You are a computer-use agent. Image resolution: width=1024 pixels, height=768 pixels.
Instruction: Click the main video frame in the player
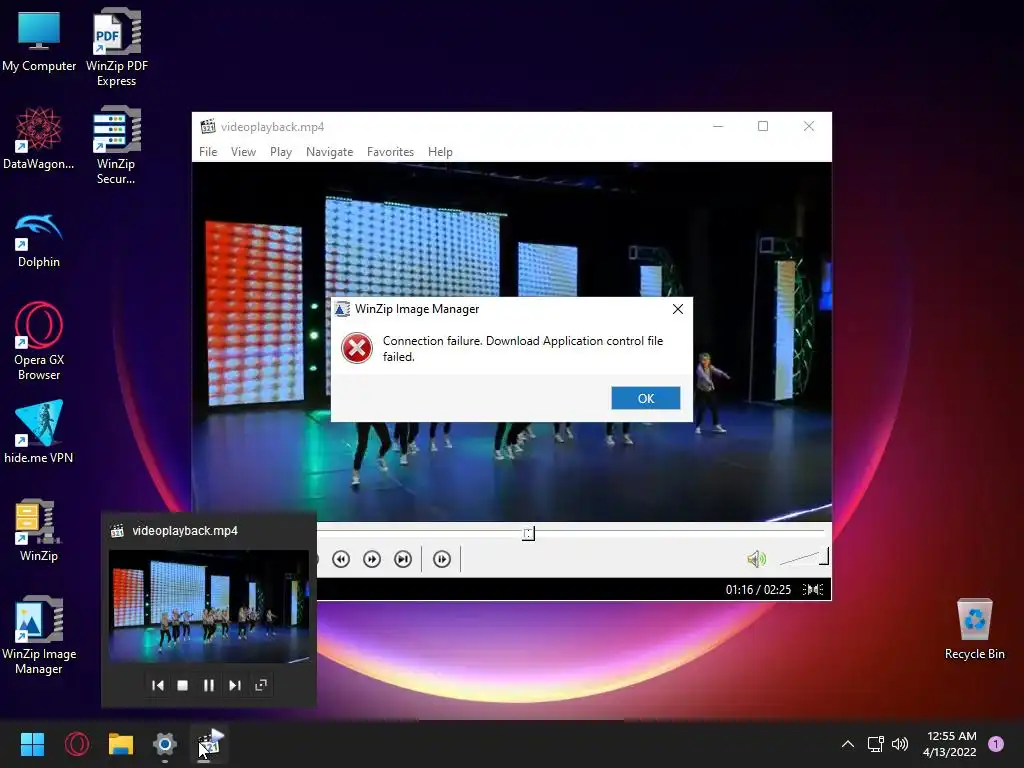pos(512,342)
